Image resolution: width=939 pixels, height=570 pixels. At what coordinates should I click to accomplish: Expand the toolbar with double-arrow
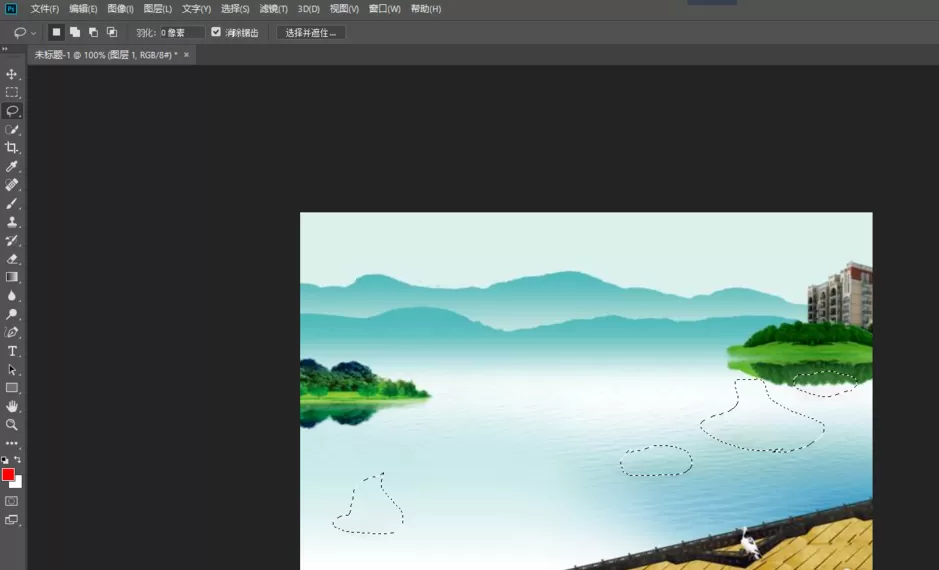click(5, 49)
